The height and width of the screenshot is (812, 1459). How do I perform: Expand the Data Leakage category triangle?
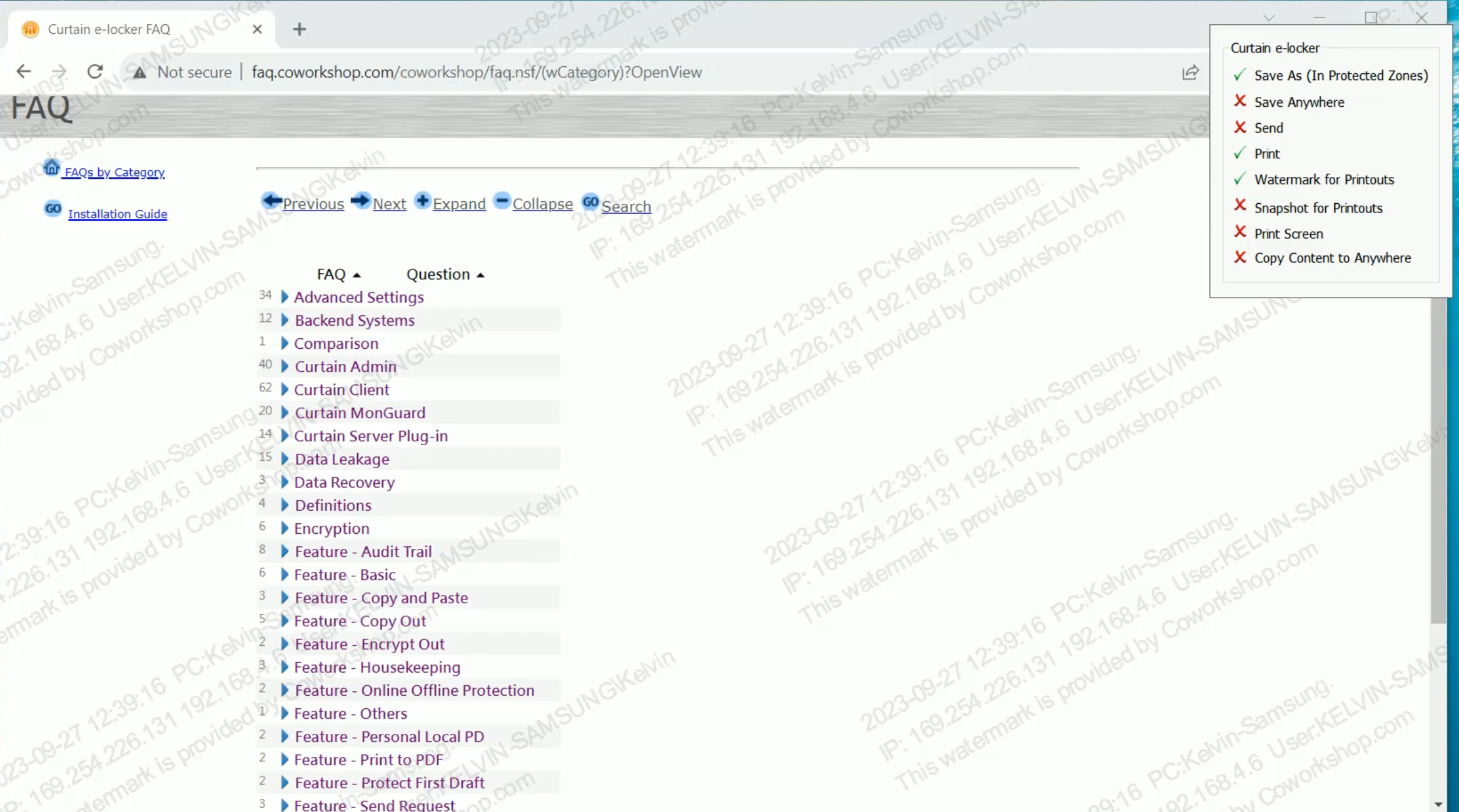285,459
